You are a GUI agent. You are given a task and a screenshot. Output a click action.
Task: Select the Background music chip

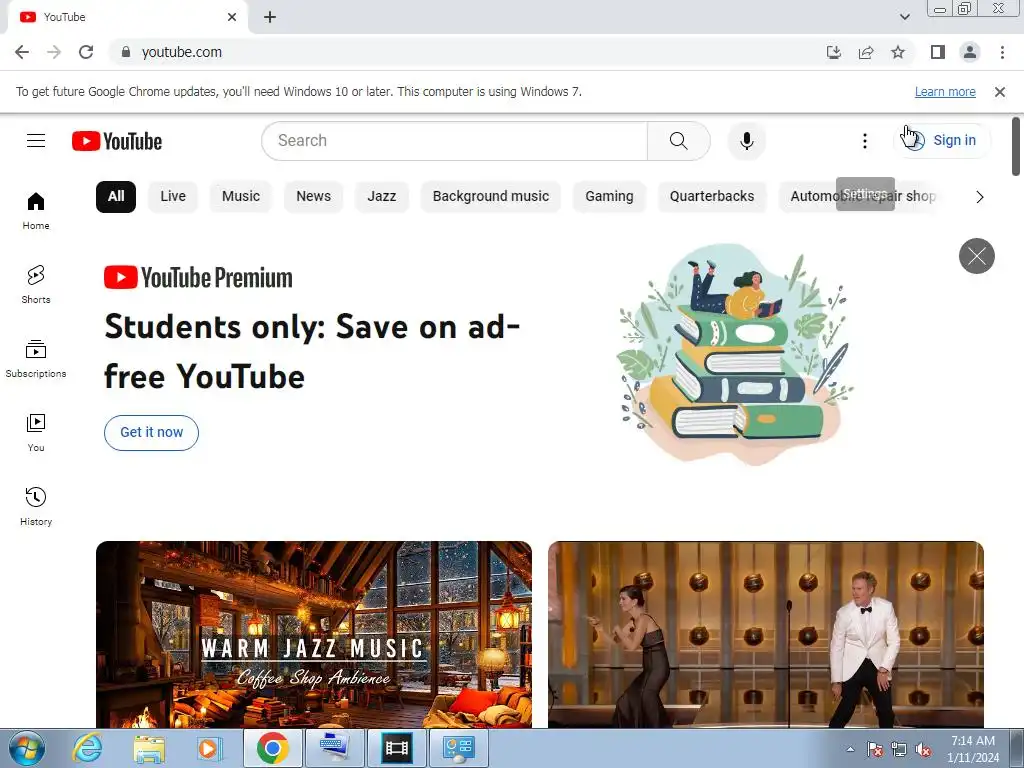490,197
